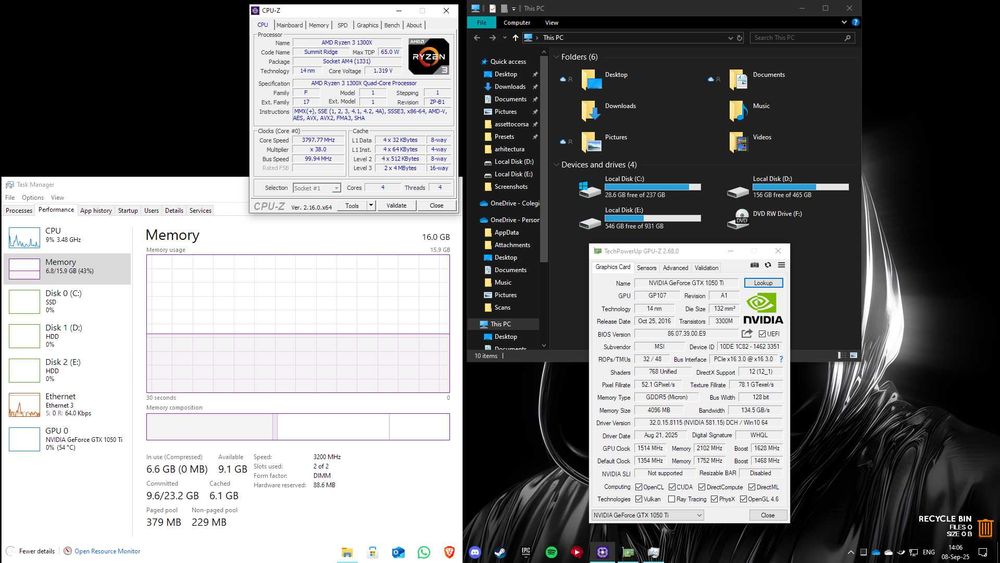Toggle the UEFI checkbox in GPU-Z

762,333
